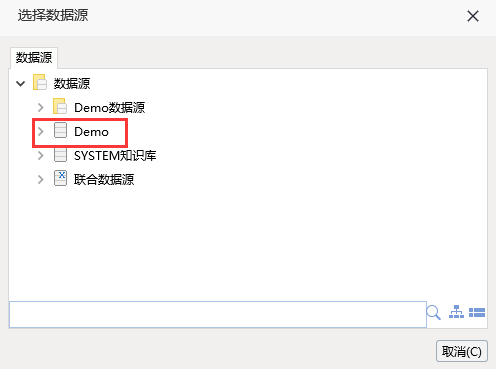
Task: Click the 取消(C) cancel button
Action: [462, 351]
